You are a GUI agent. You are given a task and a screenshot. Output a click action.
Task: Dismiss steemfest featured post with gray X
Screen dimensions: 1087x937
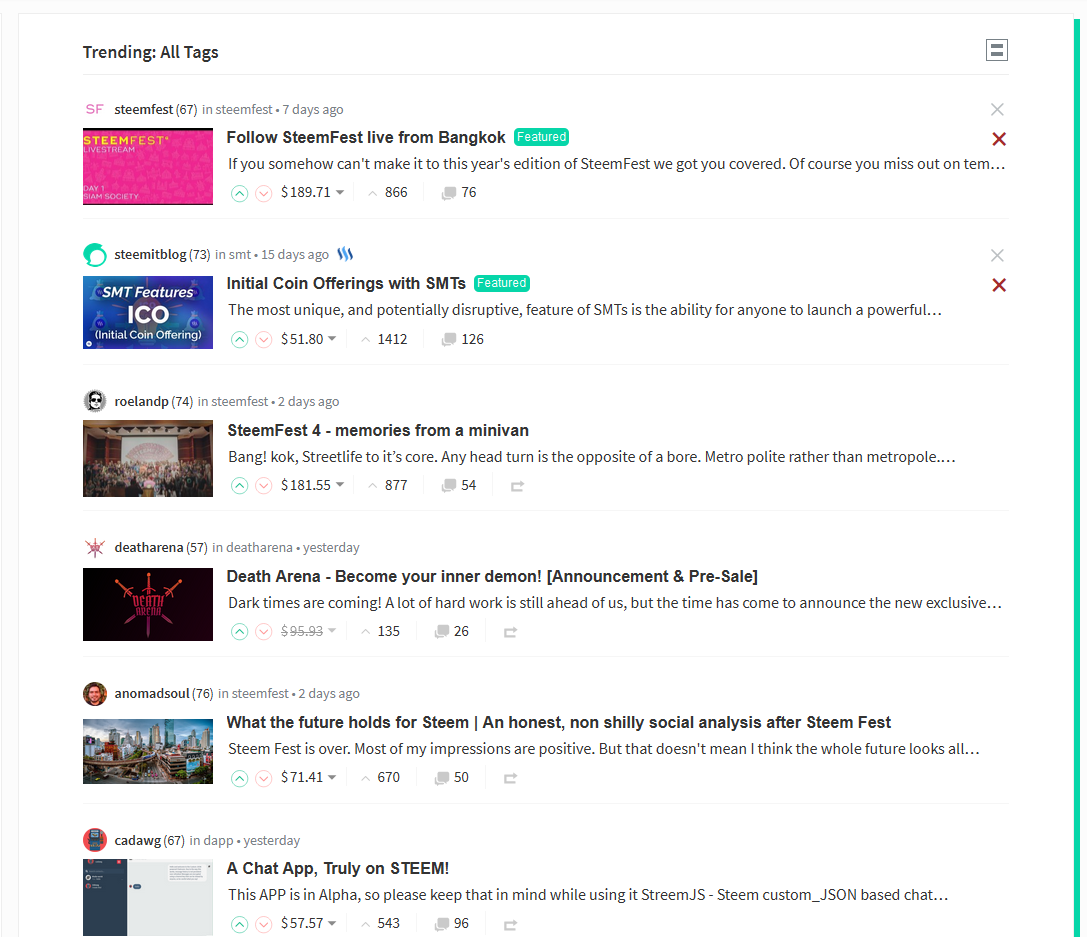[x=997, y=110]
